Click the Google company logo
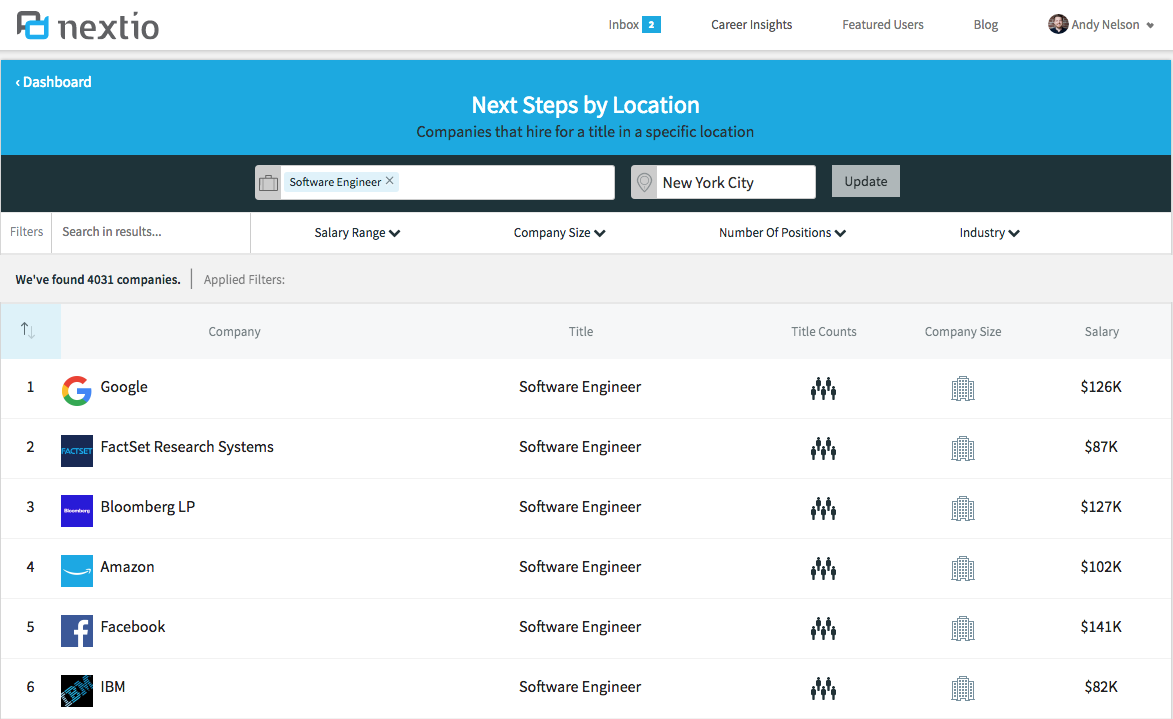 point(76,390)
